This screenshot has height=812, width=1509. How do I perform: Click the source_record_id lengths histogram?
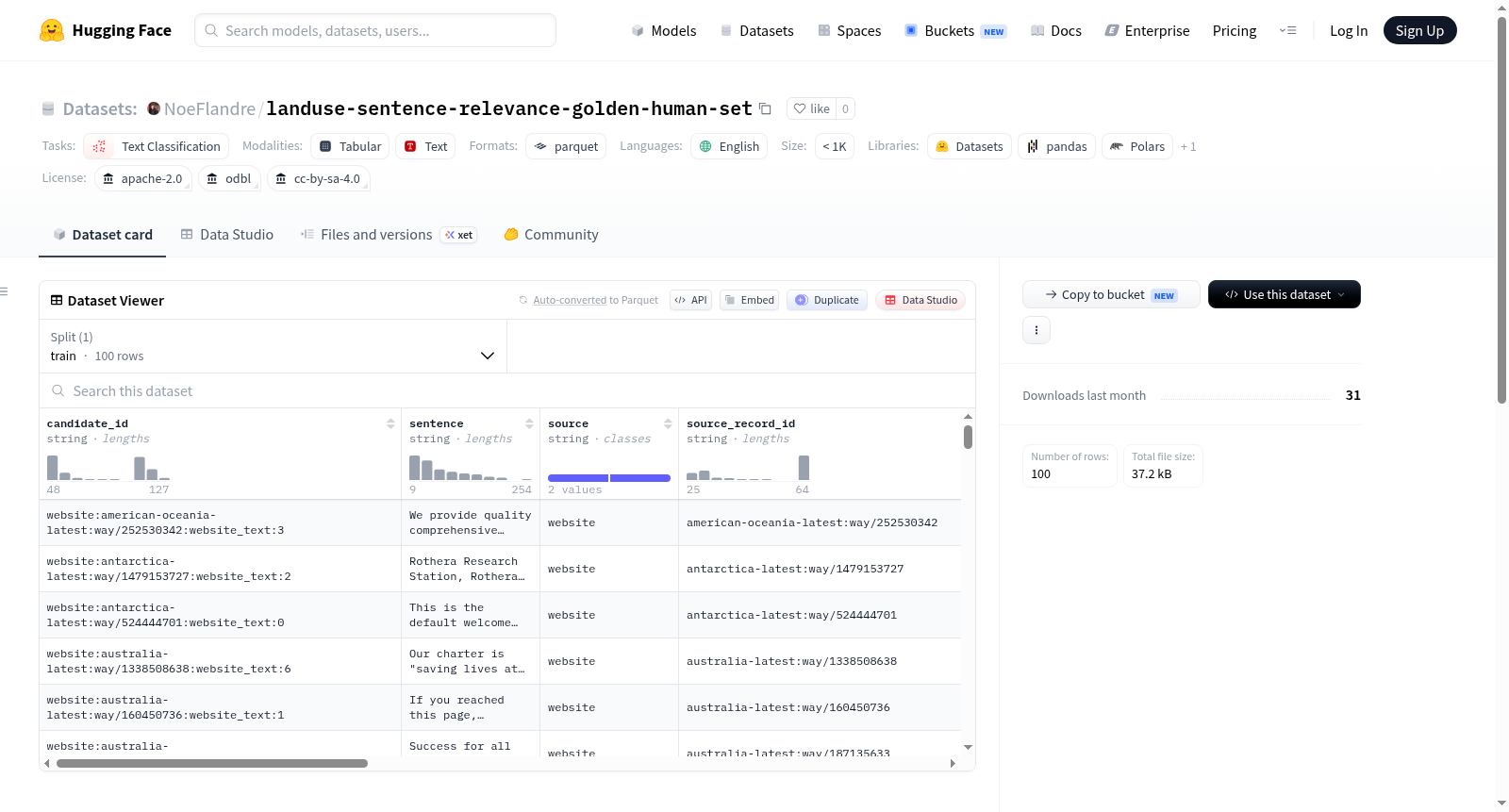[x=748, y=469]
